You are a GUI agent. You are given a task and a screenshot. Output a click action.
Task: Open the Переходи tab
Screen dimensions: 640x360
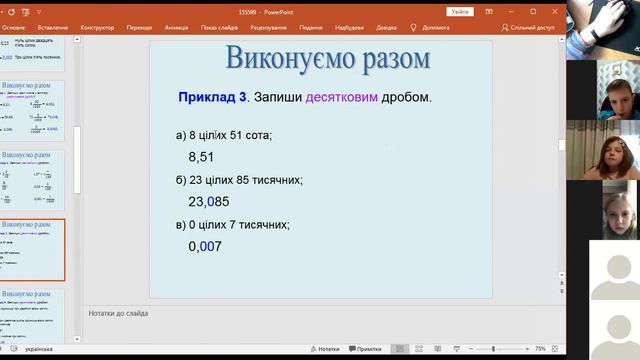click(139, 28)
